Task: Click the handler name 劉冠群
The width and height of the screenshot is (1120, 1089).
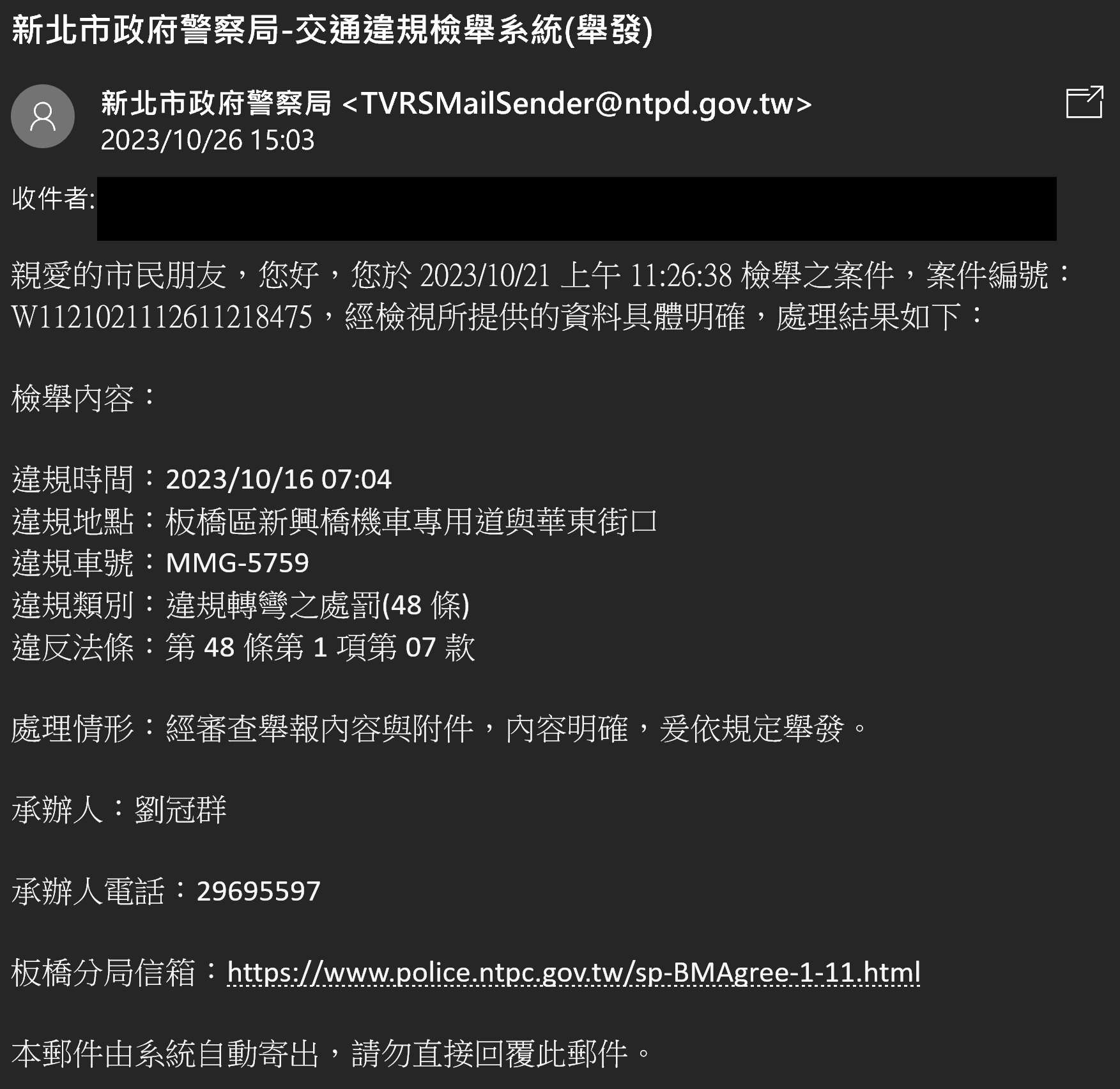Action: (181, 810)
